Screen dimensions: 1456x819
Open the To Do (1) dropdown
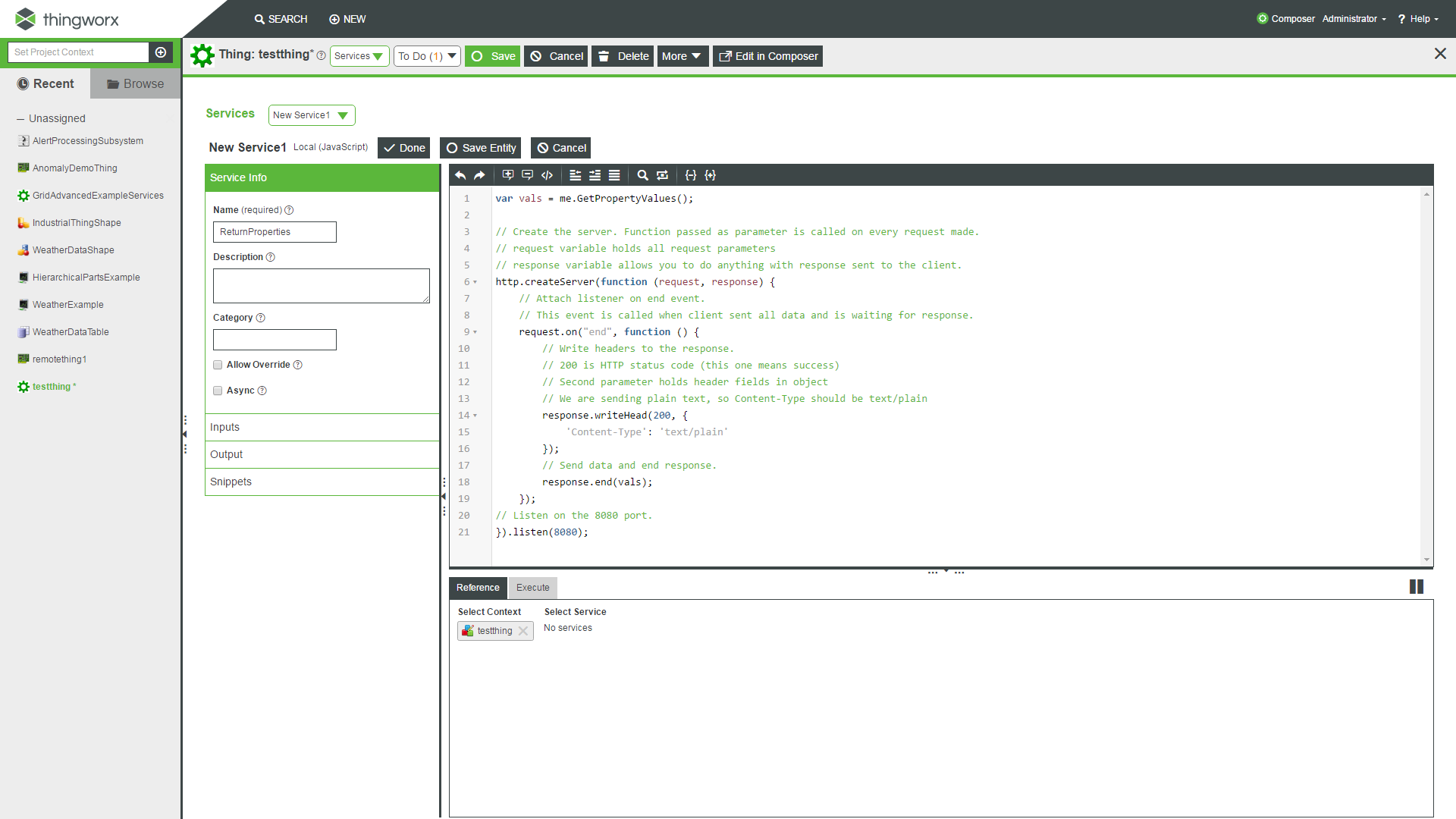[x=427, y=56]
